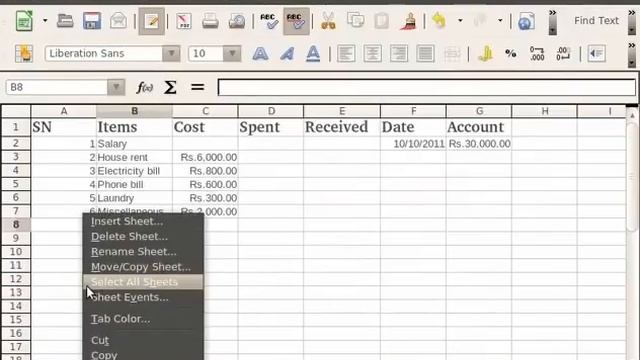This screenshot has width=640, height=360.
Task: Run the Spelling check icon
Action: [x=269, y=20]
